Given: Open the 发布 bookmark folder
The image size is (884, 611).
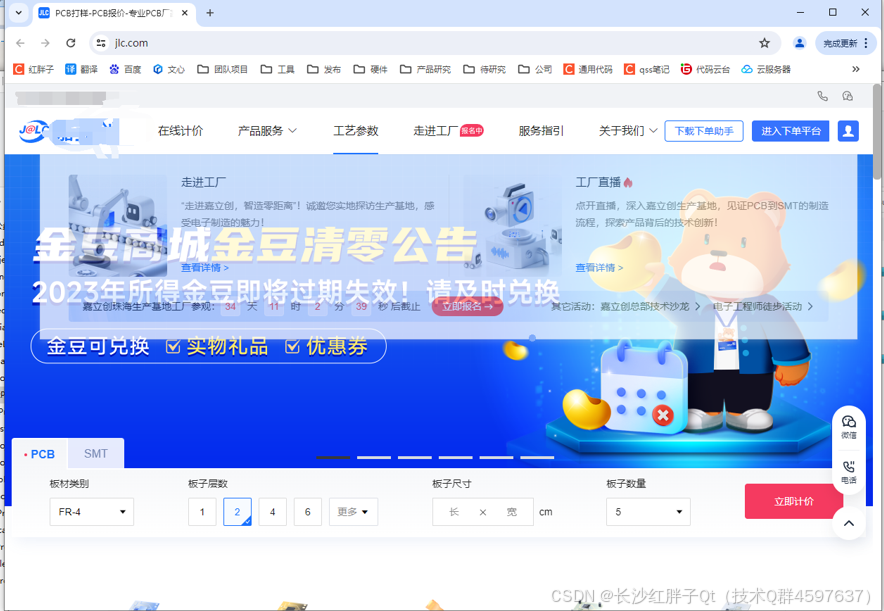Looking at the screenshot, I should click(324, 69).
